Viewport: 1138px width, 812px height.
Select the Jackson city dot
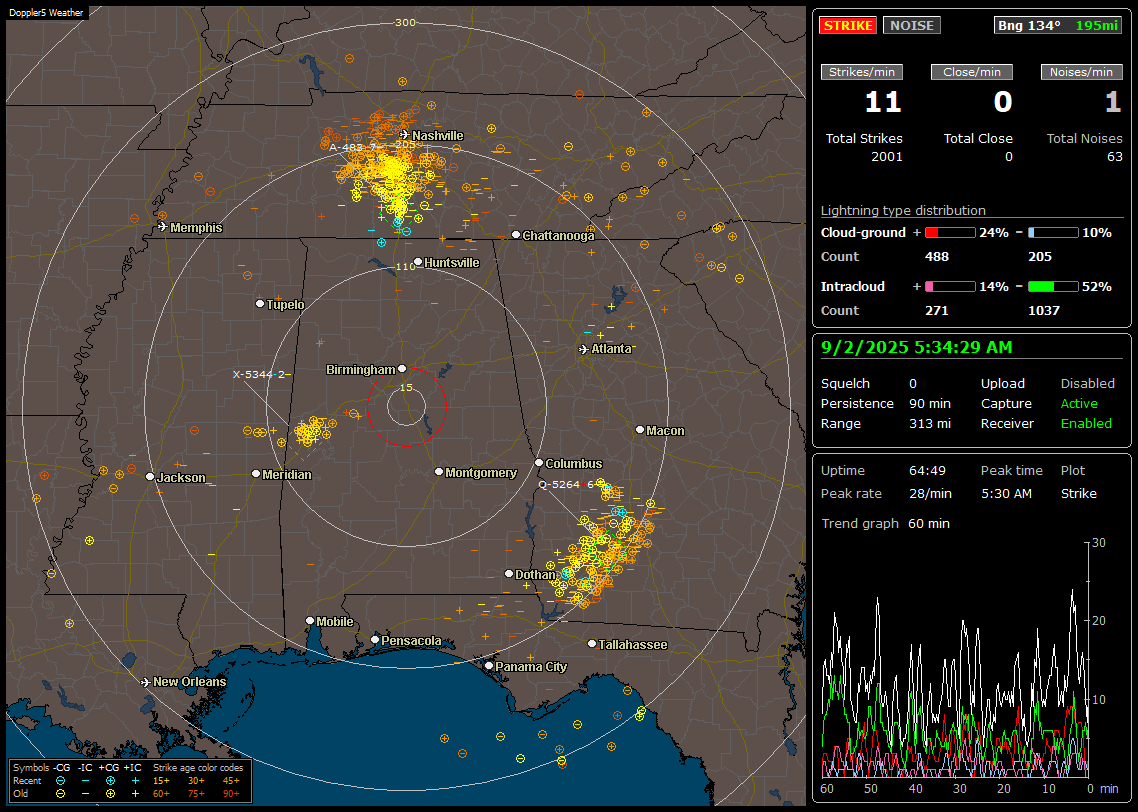(x=150, y=477)
